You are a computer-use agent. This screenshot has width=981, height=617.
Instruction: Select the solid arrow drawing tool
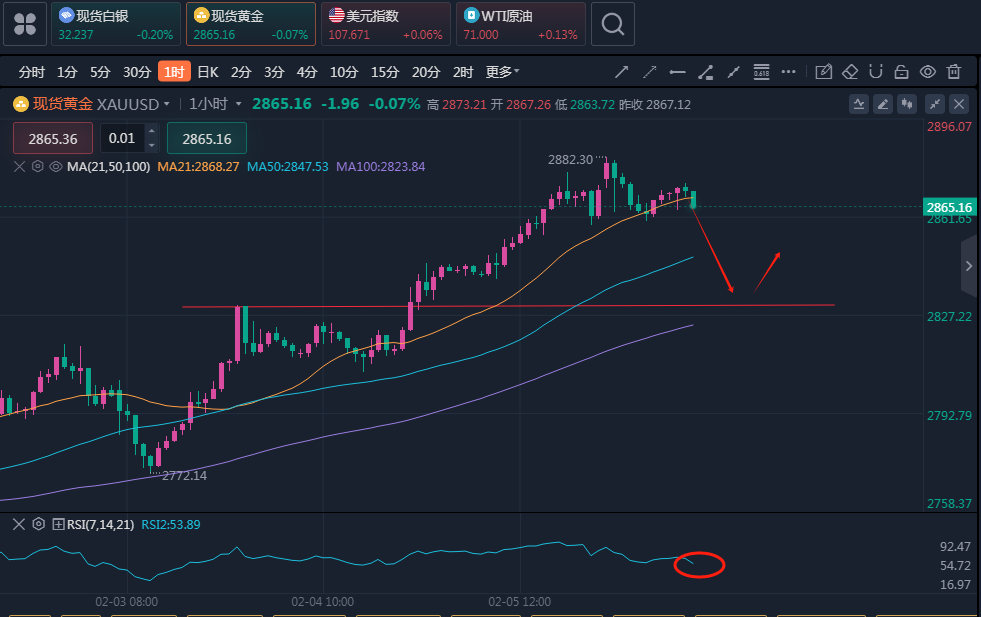[621, 72]
